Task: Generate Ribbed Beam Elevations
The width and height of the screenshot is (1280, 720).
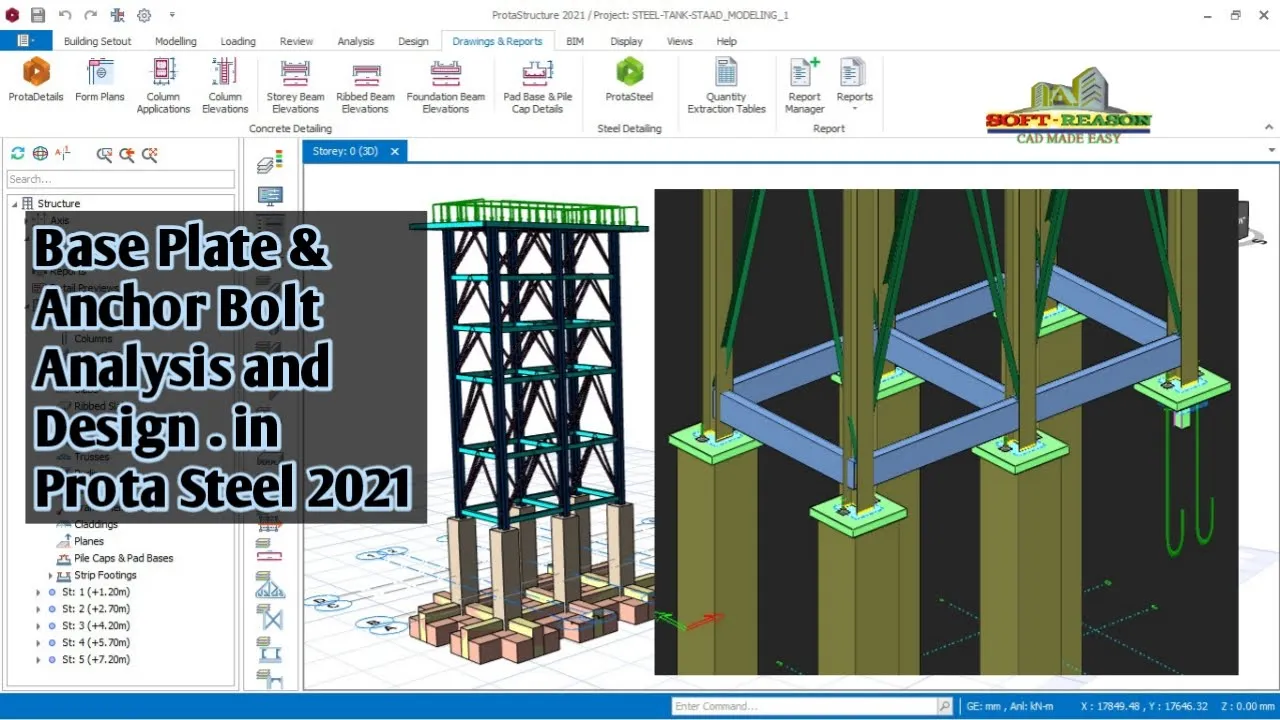Action: (x=365, y=85)
